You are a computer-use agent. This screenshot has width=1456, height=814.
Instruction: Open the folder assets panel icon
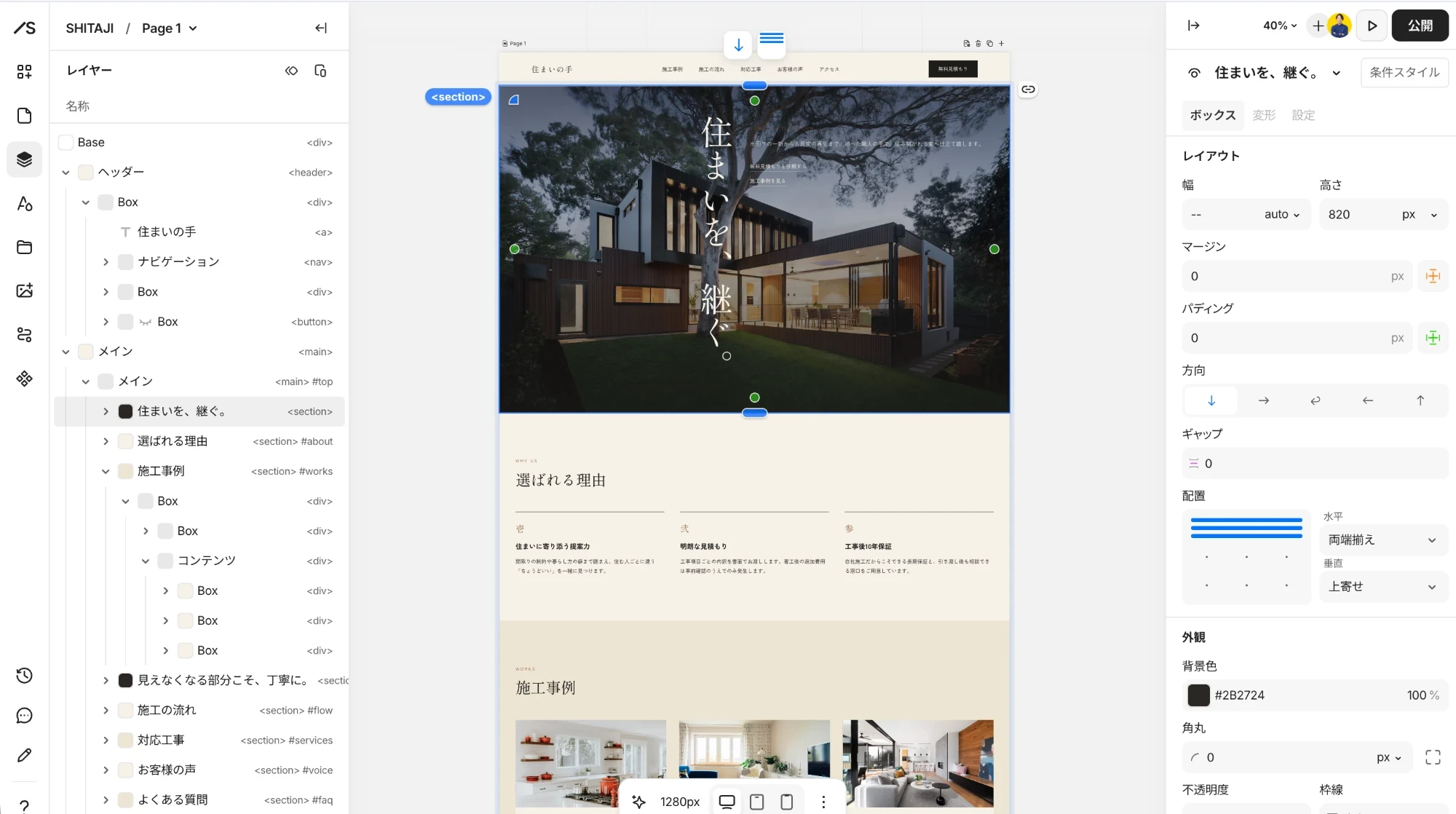24,247
